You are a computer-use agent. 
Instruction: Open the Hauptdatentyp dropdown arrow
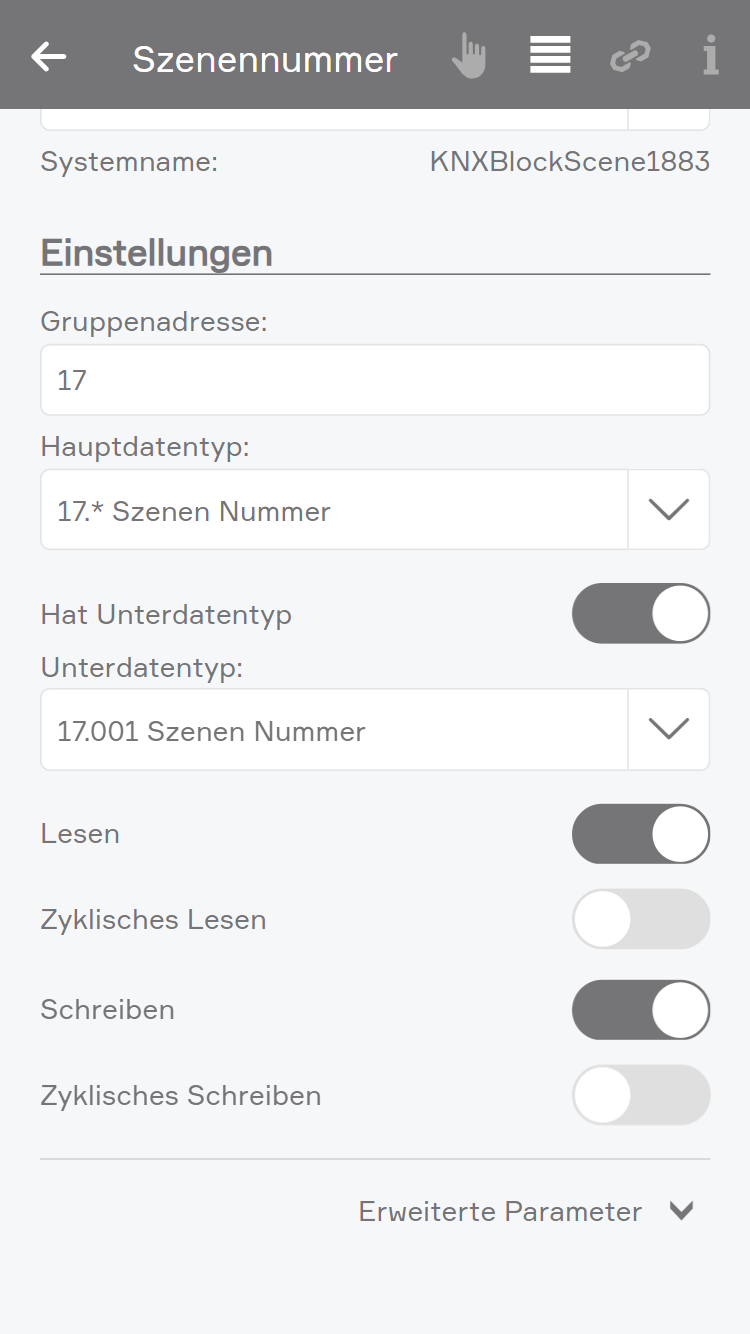point(669,510)
